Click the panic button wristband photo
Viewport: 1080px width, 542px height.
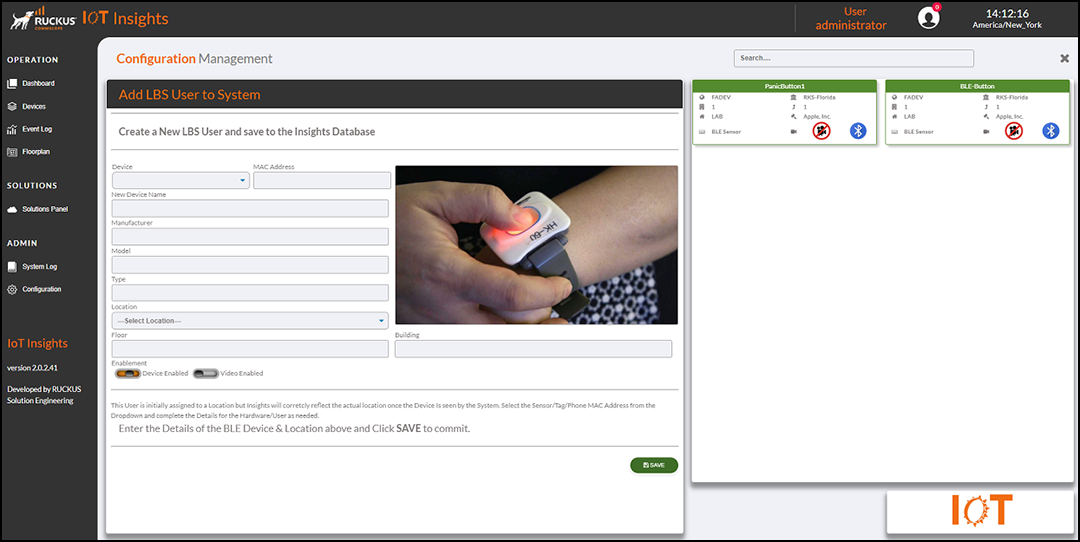537,244
